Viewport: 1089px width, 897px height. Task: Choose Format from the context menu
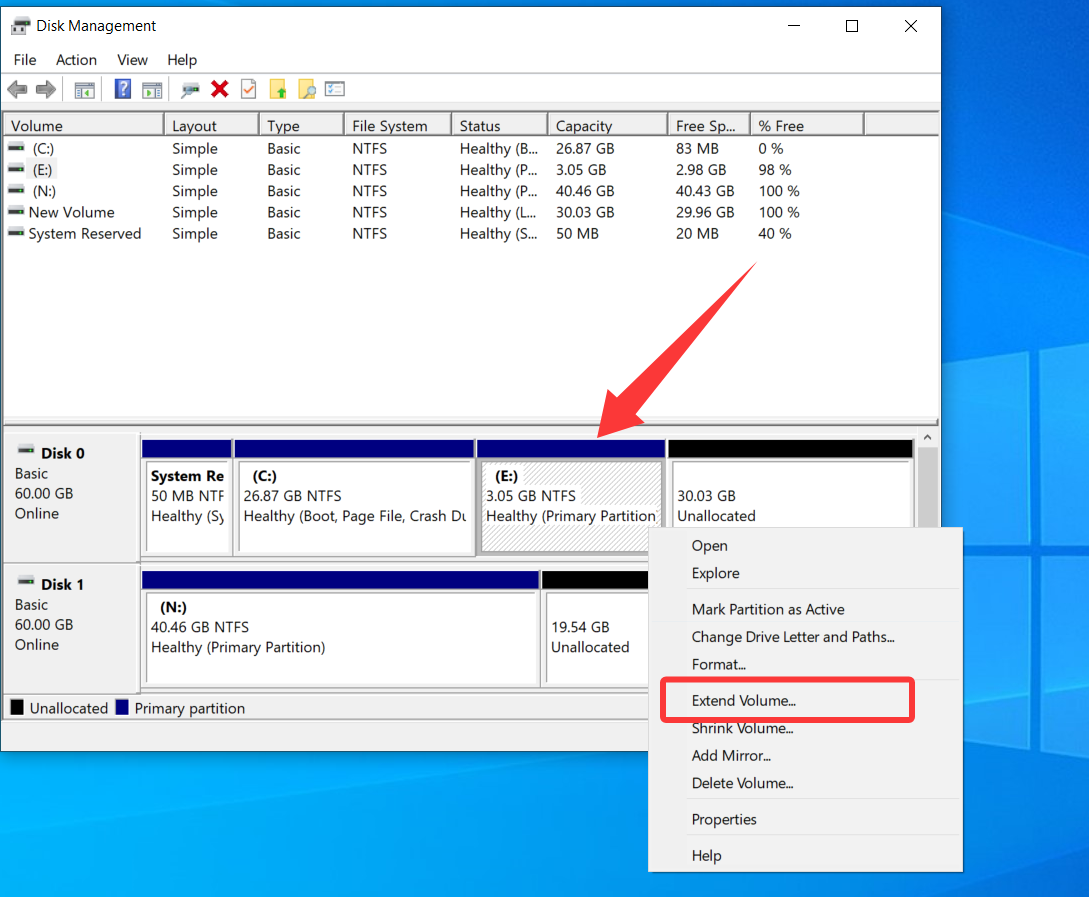click(806, 664)
